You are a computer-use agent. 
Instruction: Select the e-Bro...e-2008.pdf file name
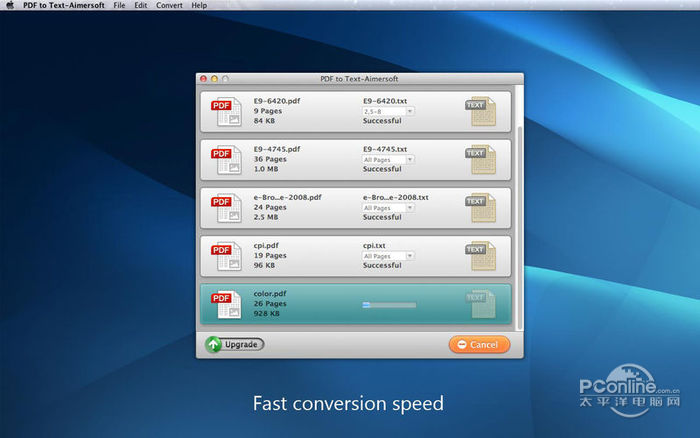(x=288, y=197)
